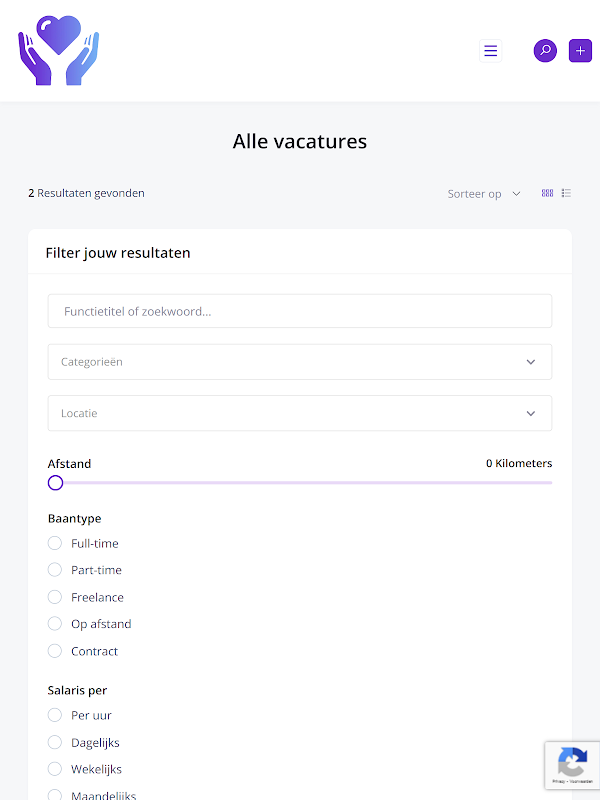600x800 pixels.
Task: Select the Full-time job type
Action: coord(55,543)
